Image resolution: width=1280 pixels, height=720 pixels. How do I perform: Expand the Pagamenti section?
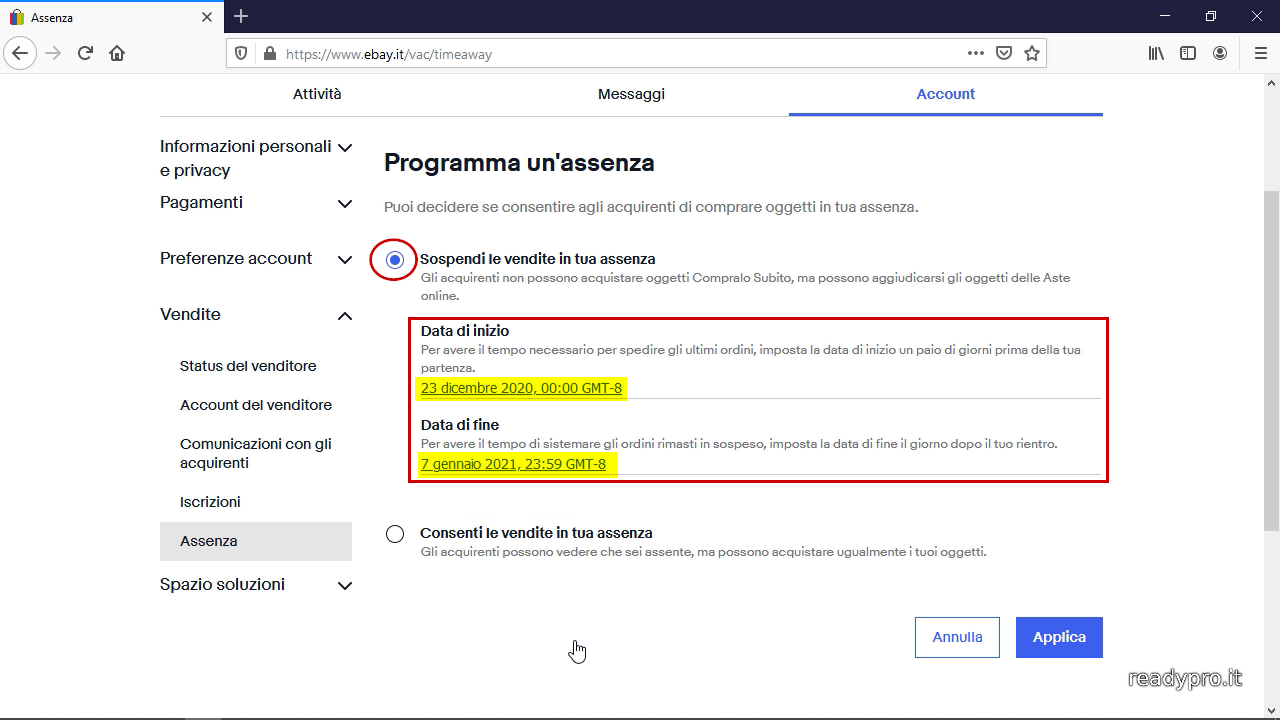[x=345, y=204]
